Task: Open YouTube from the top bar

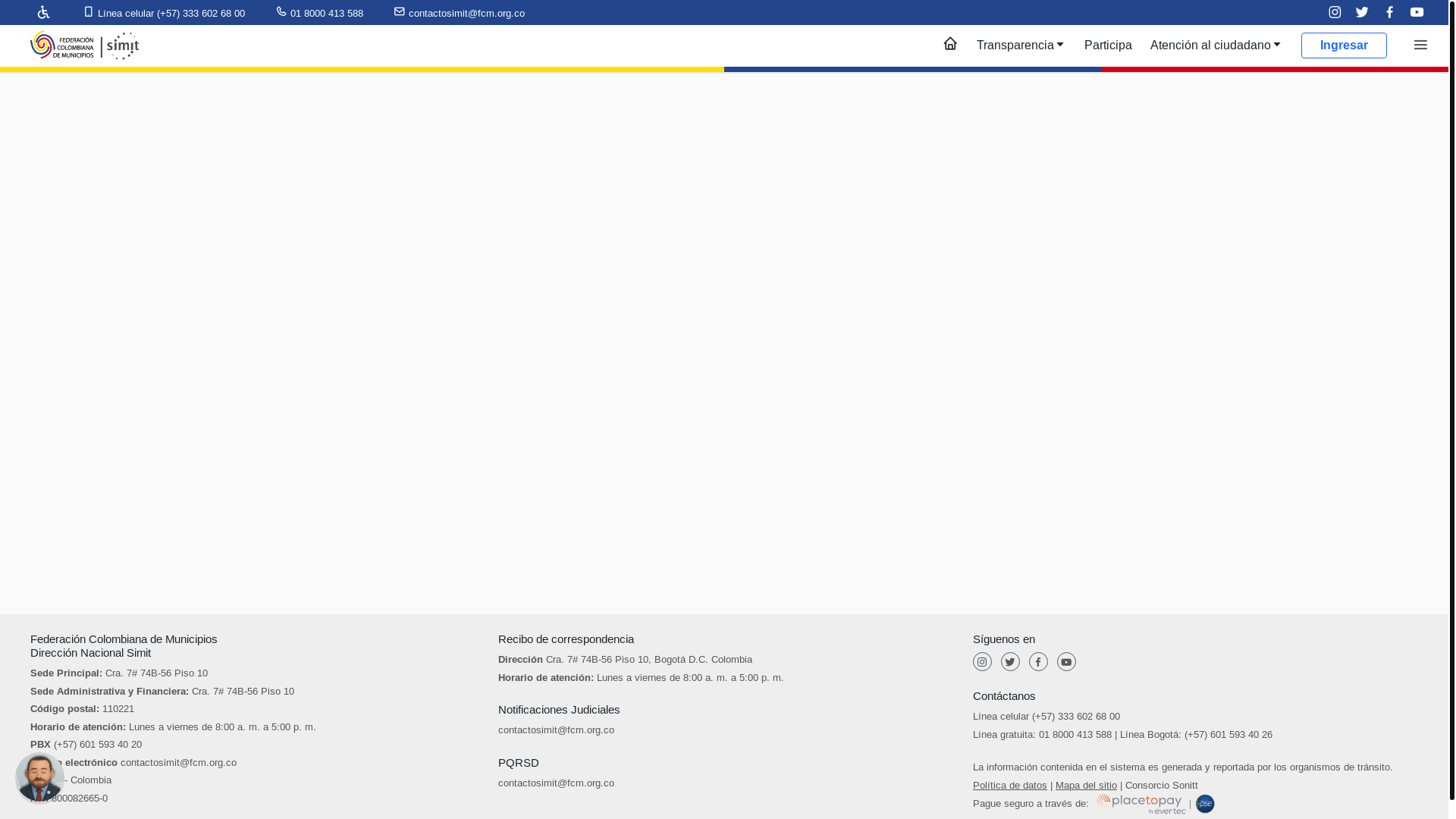Action: coord(1417,12)
